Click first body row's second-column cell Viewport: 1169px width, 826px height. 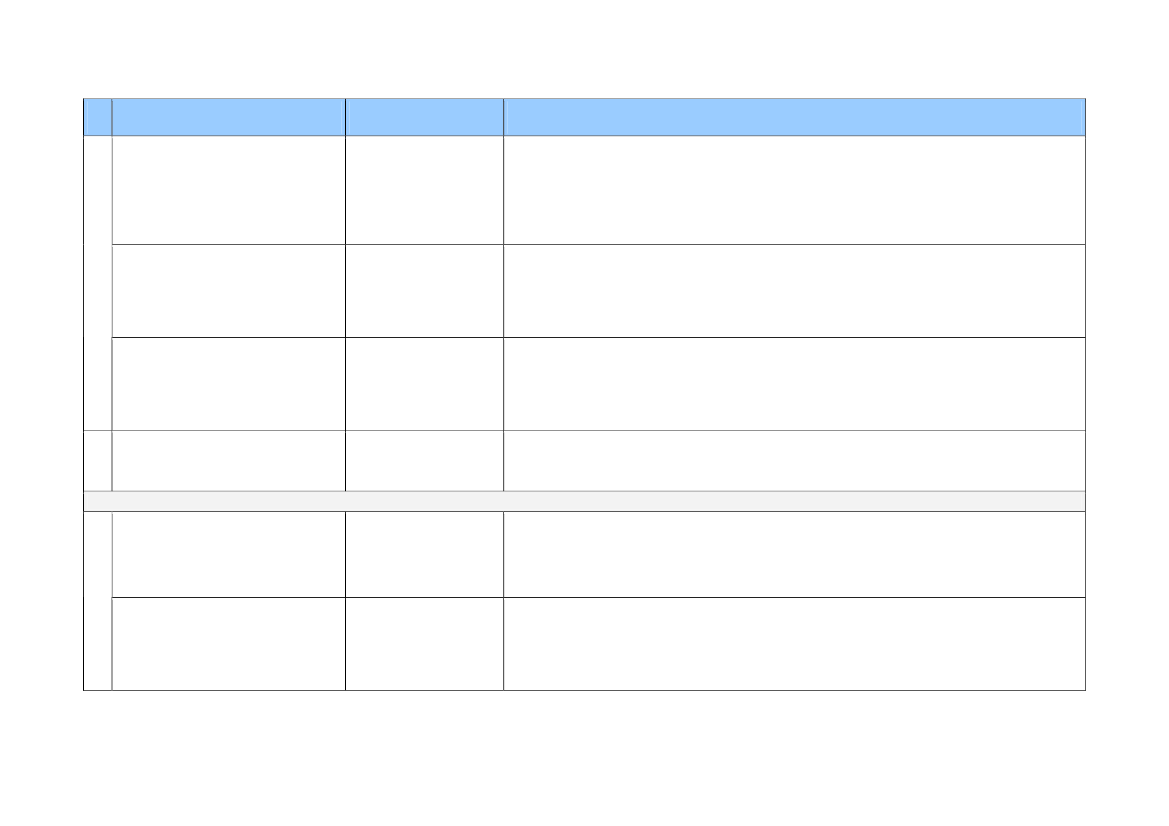click(229, 190)
